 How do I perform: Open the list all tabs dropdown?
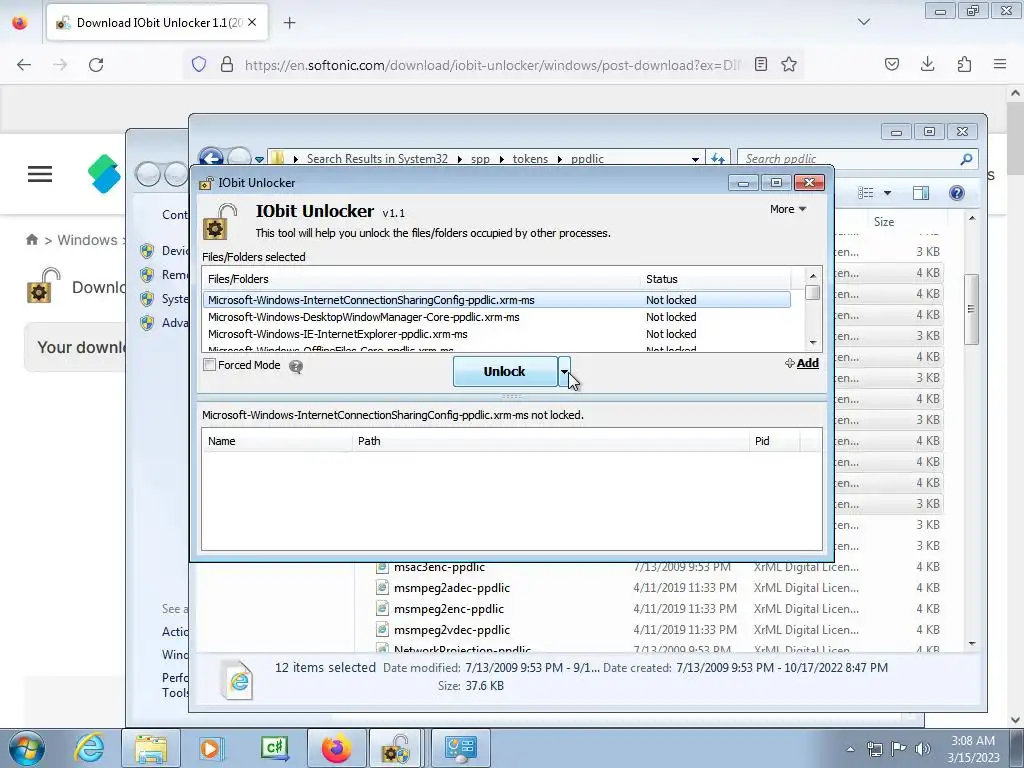(x=864, y=22)
